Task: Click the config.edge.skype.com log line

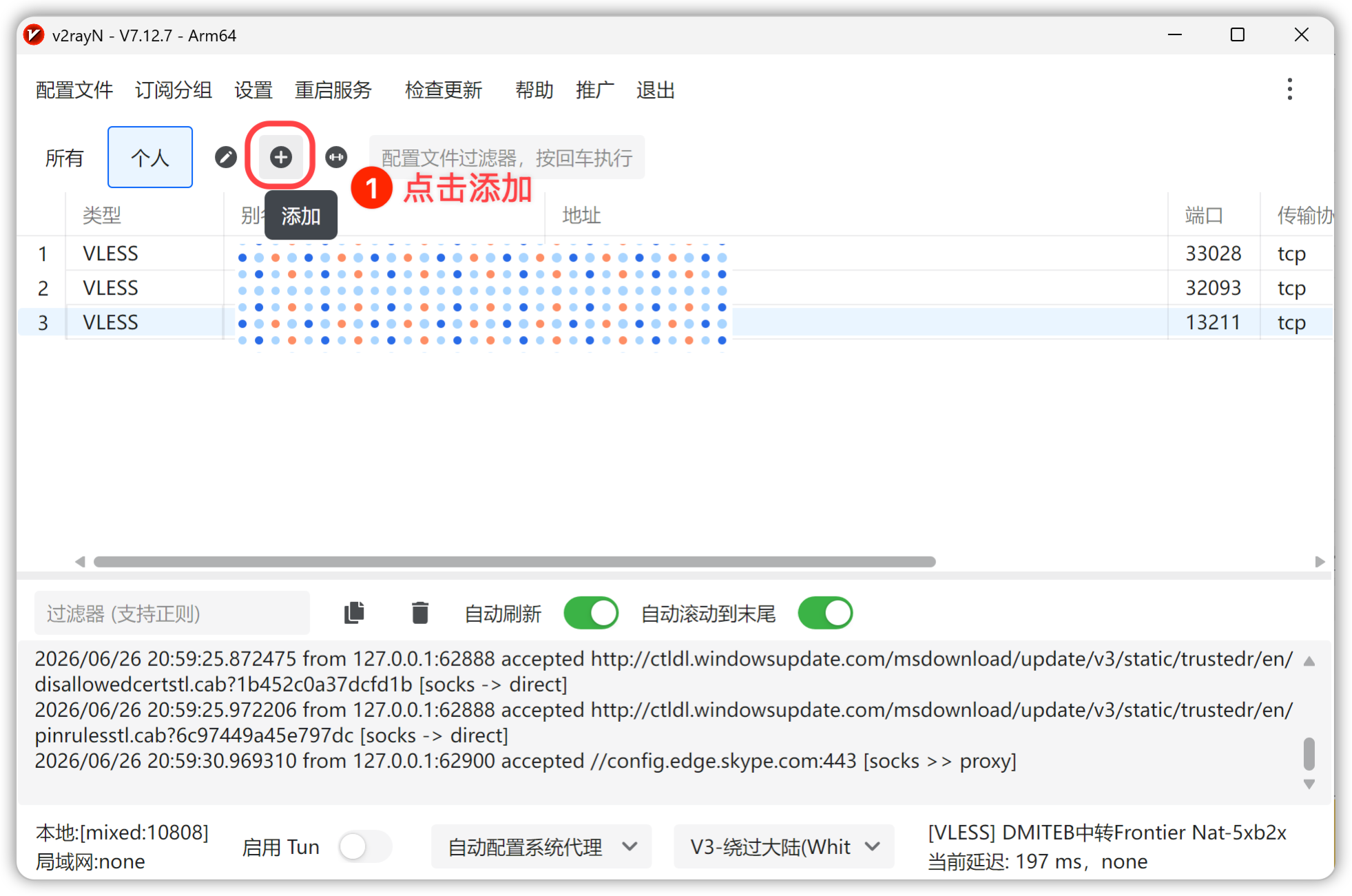Action: tap(526, 761)
